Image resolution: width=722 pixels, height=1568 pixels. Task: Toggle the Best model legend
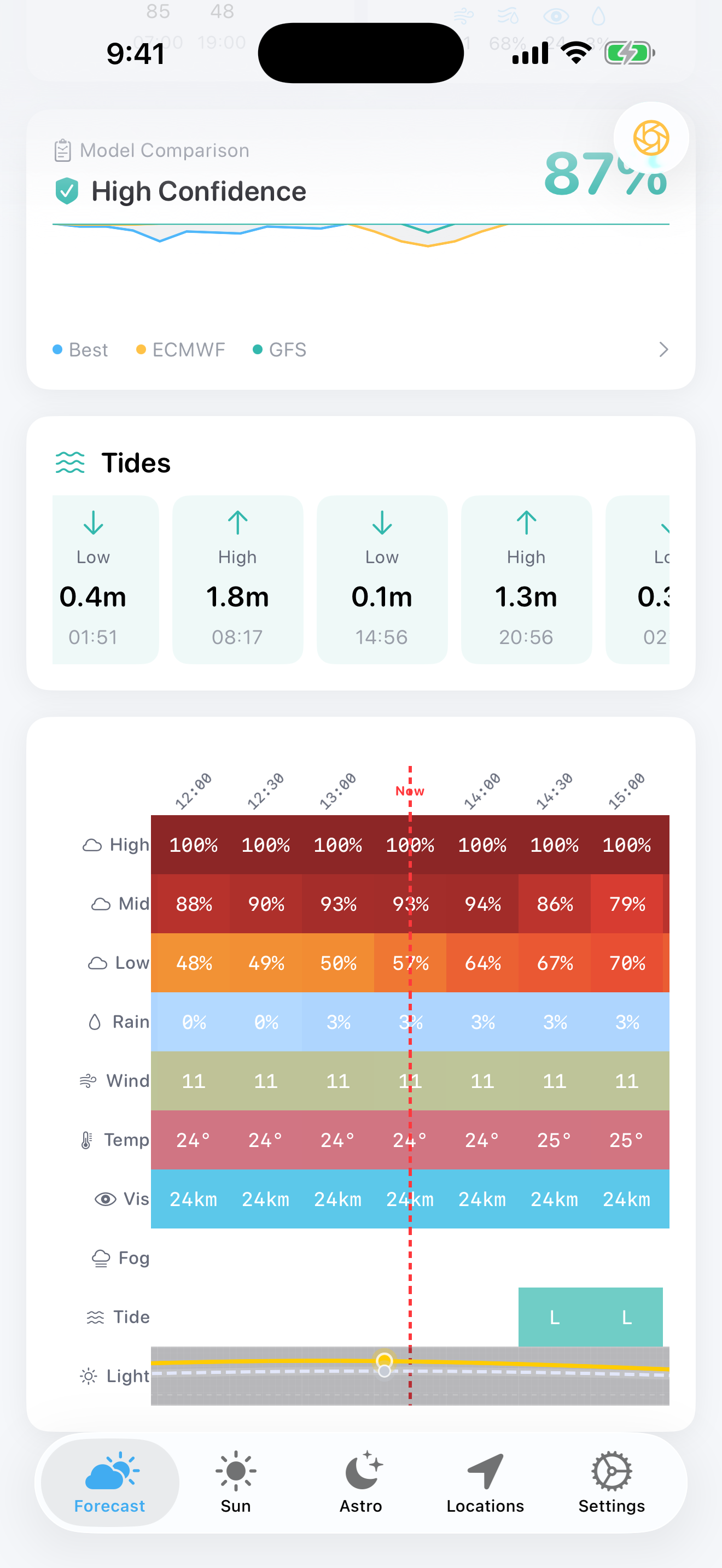[x=80, y=349]
